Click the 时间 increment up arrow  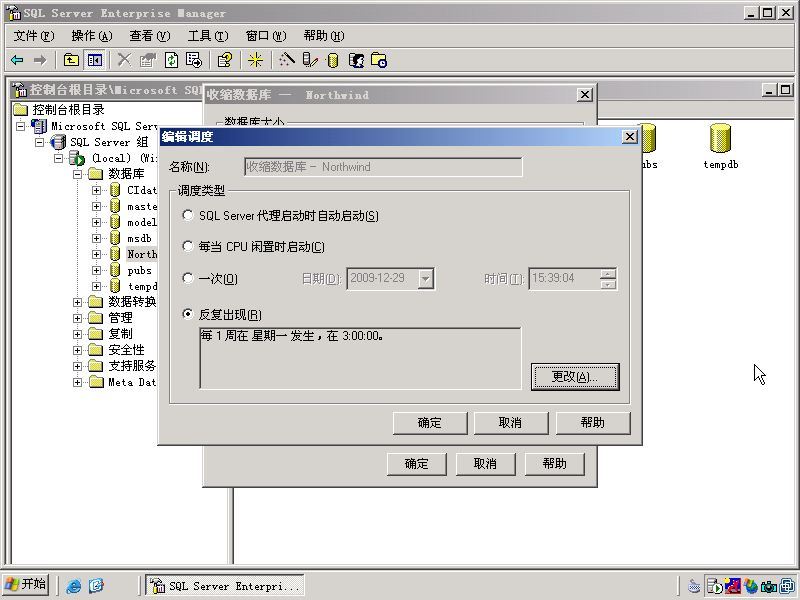[608, 273]
